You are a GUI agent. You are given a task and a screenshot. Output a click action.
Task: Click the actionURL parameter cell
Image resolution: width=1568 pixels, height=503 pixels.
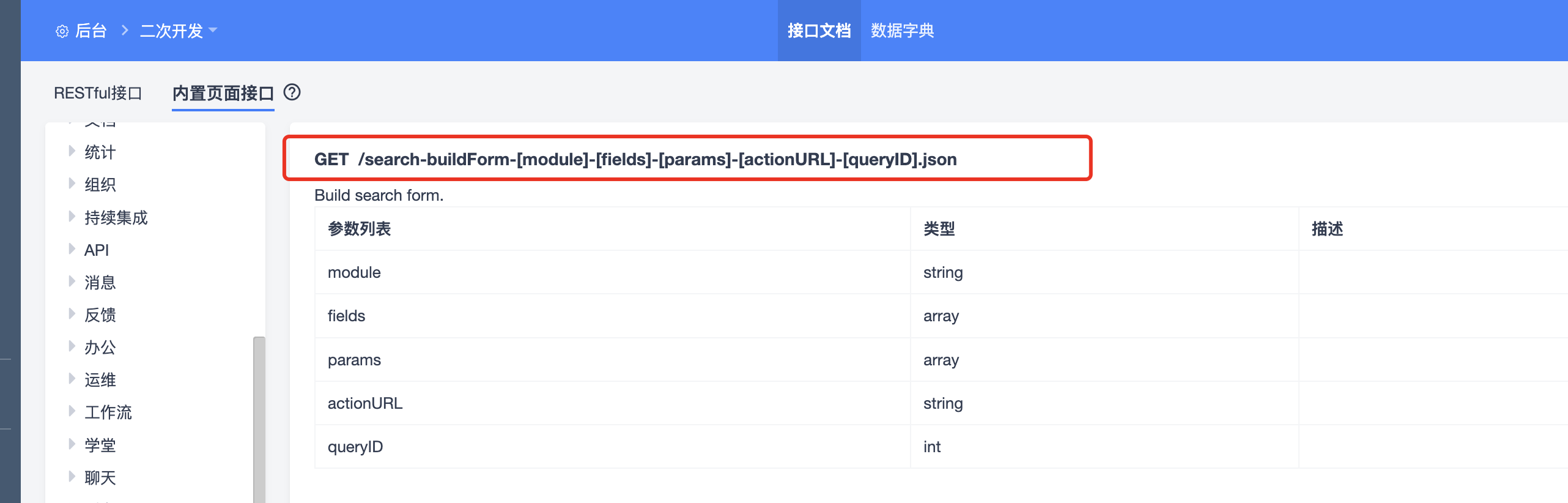click(612, 403)
